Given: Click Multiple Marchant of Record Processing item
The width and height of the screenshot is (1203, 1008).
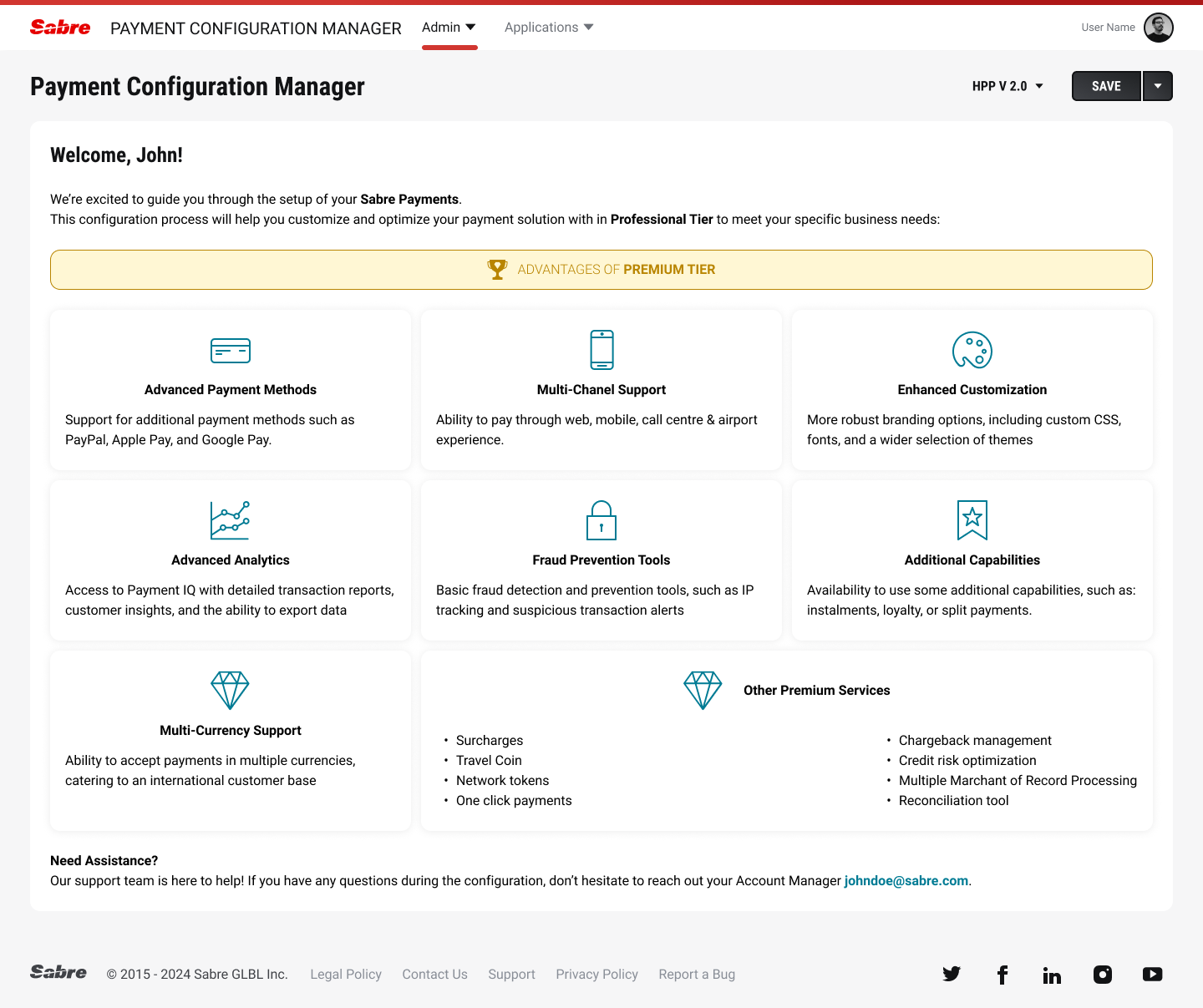Looking at the screenshot, I should 1018,781.
